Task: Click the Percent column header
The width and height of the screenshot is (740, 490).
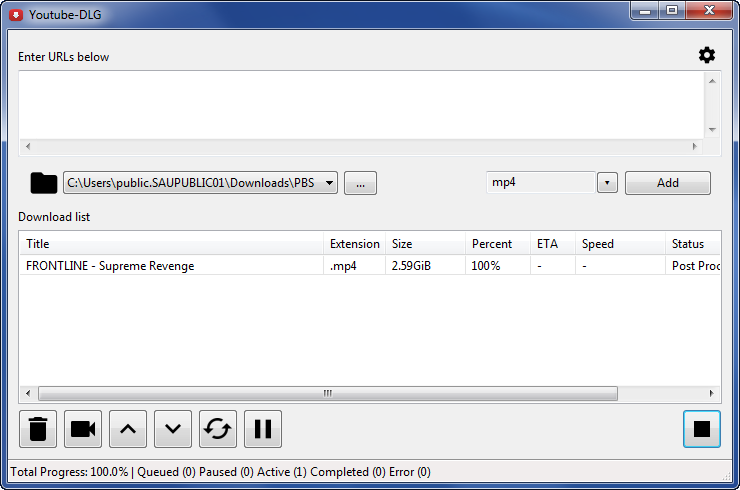Action: (x=498, y=244)
